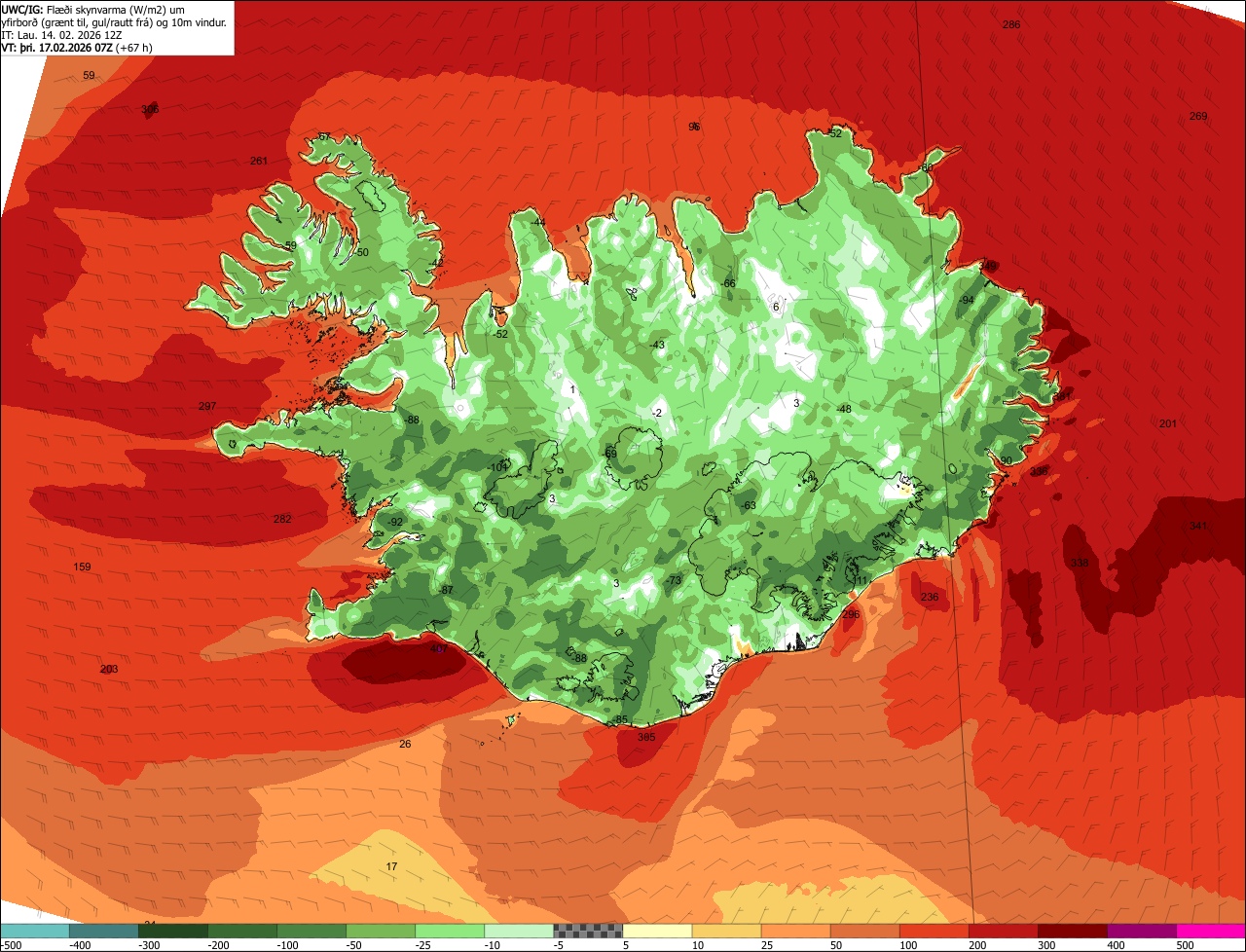The width and height of the screenshot is (1246, 952).
Task: Click the map value '26' south of Reykjanes
Action: click(405, 744)
